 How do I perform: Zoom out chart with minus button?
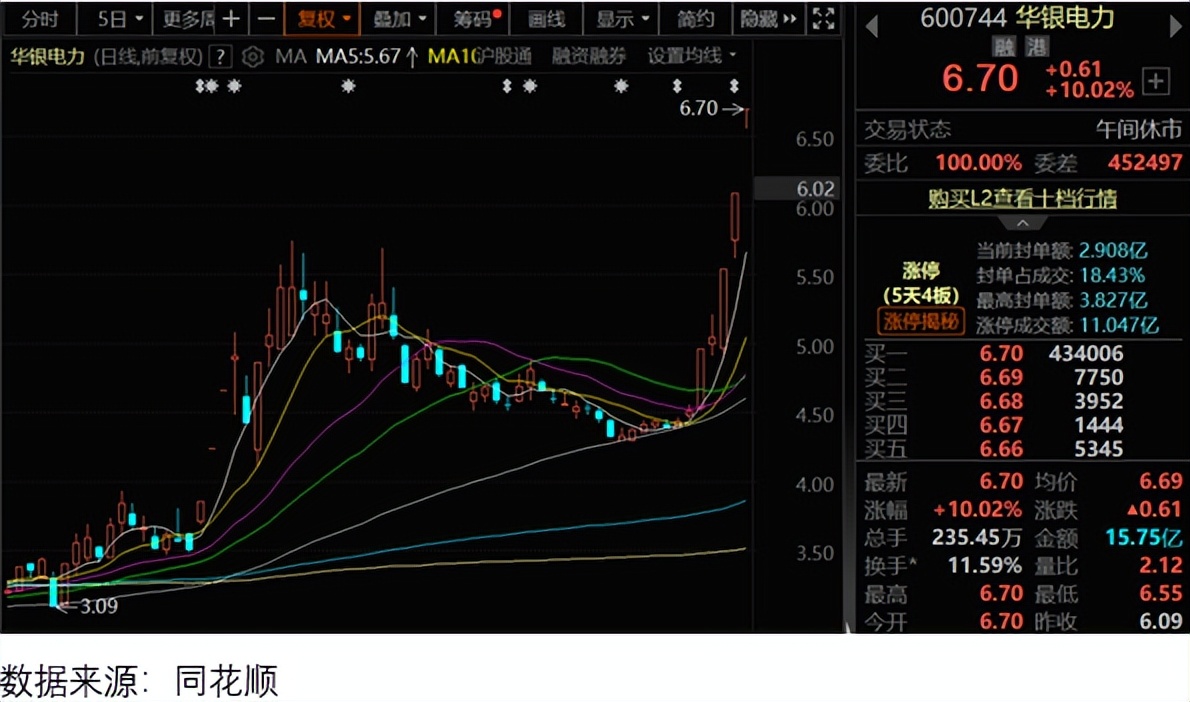coord(266,19)
